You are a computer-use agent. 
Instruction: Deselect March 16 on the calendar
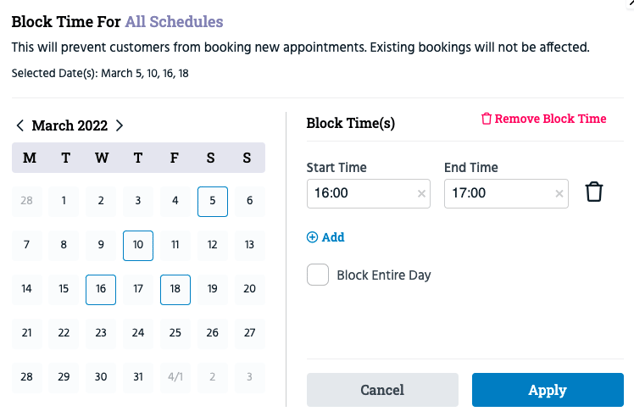[101, 290]
